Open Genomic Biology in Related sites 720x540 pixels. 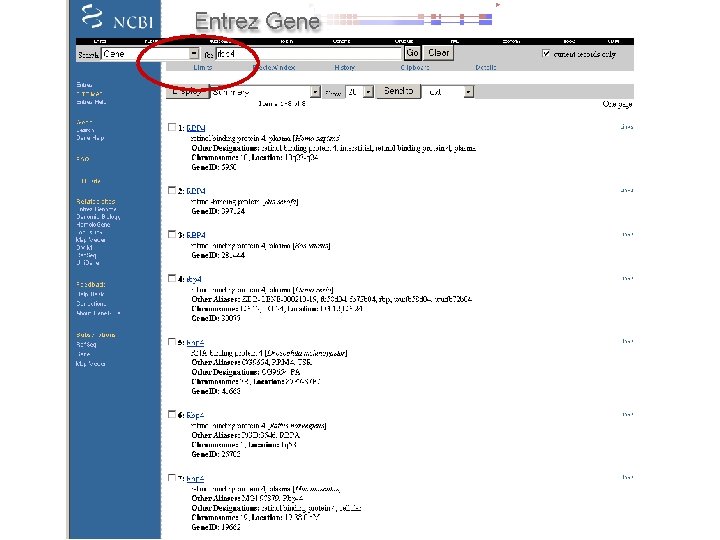tap(98, 217)
